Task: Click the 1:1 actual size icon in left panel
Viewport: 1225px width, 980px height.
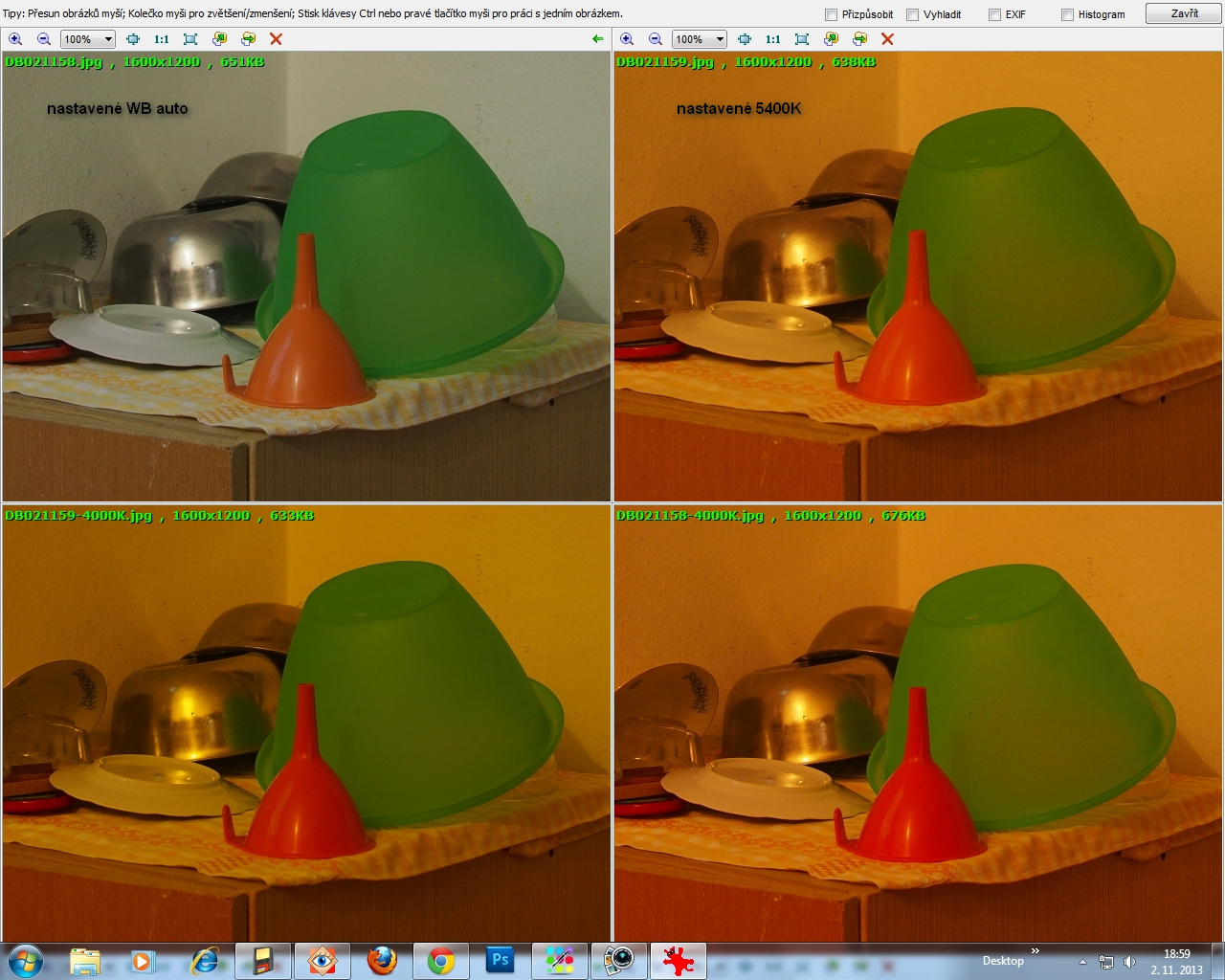Action: click(161, 39)
